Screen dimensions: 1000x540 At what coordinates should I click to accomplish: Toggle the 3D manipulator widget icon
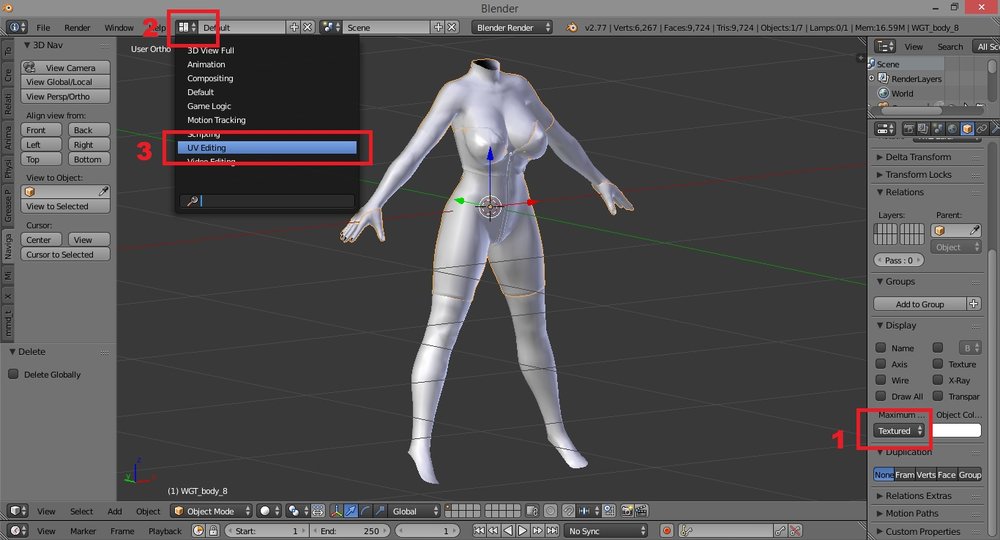[x=336, y=511]
